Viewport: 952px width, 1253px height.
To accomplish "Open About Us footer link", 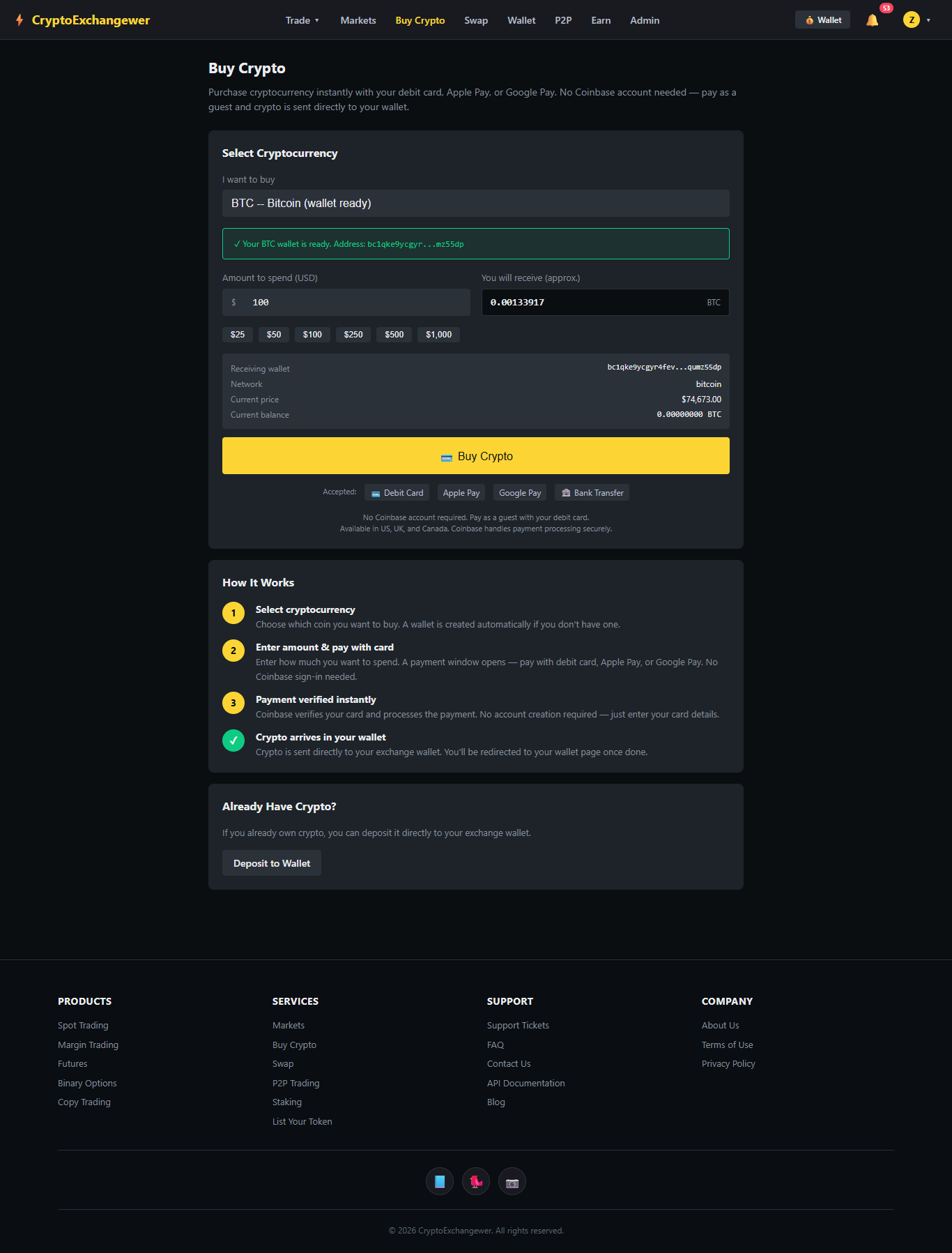I will (x=721, y=1026).
